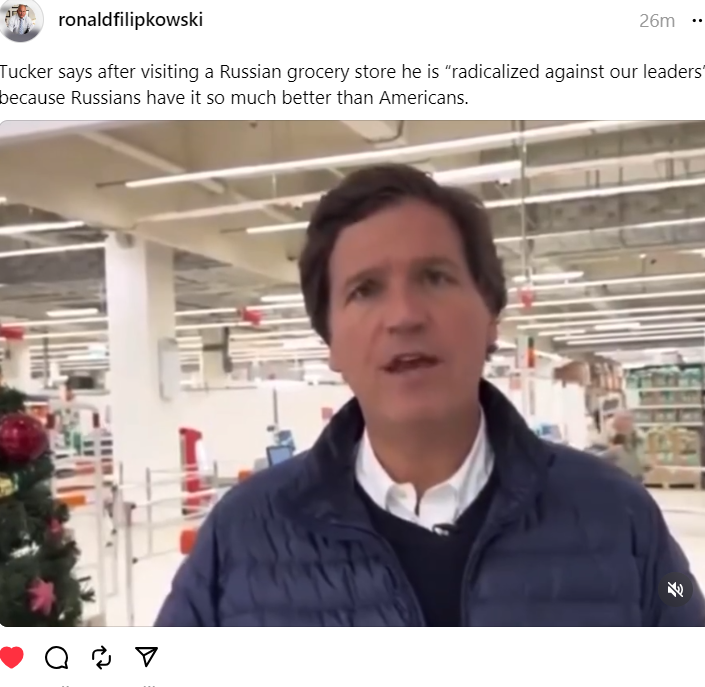Click the pink star decoration on the tree
The image size is (705, 687).
click(42, 596)
